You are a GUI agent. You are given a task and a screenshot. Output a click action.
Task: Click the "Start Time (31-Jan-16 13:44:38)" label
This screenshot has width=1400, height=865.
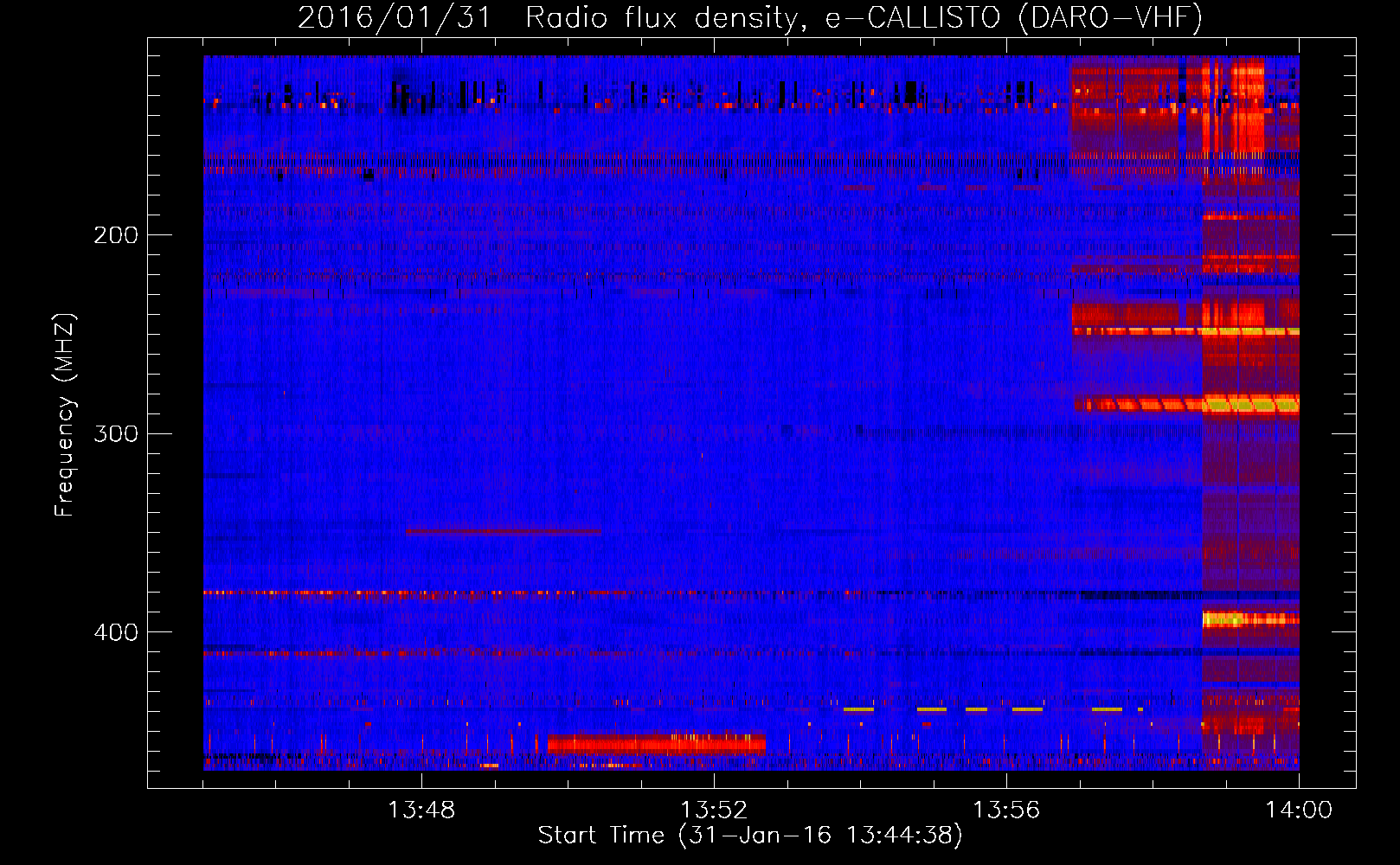[750, 836]
